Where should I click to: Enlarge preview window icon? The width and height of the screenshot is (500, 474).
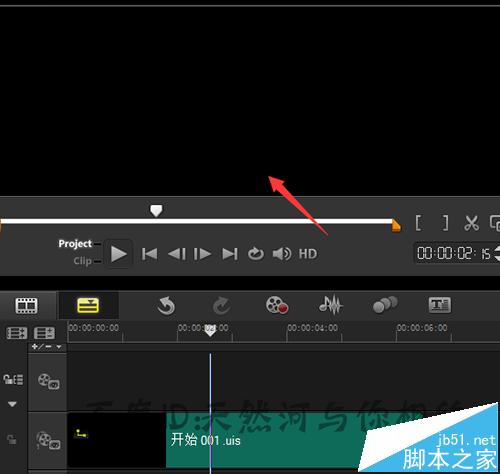(495, 223)
